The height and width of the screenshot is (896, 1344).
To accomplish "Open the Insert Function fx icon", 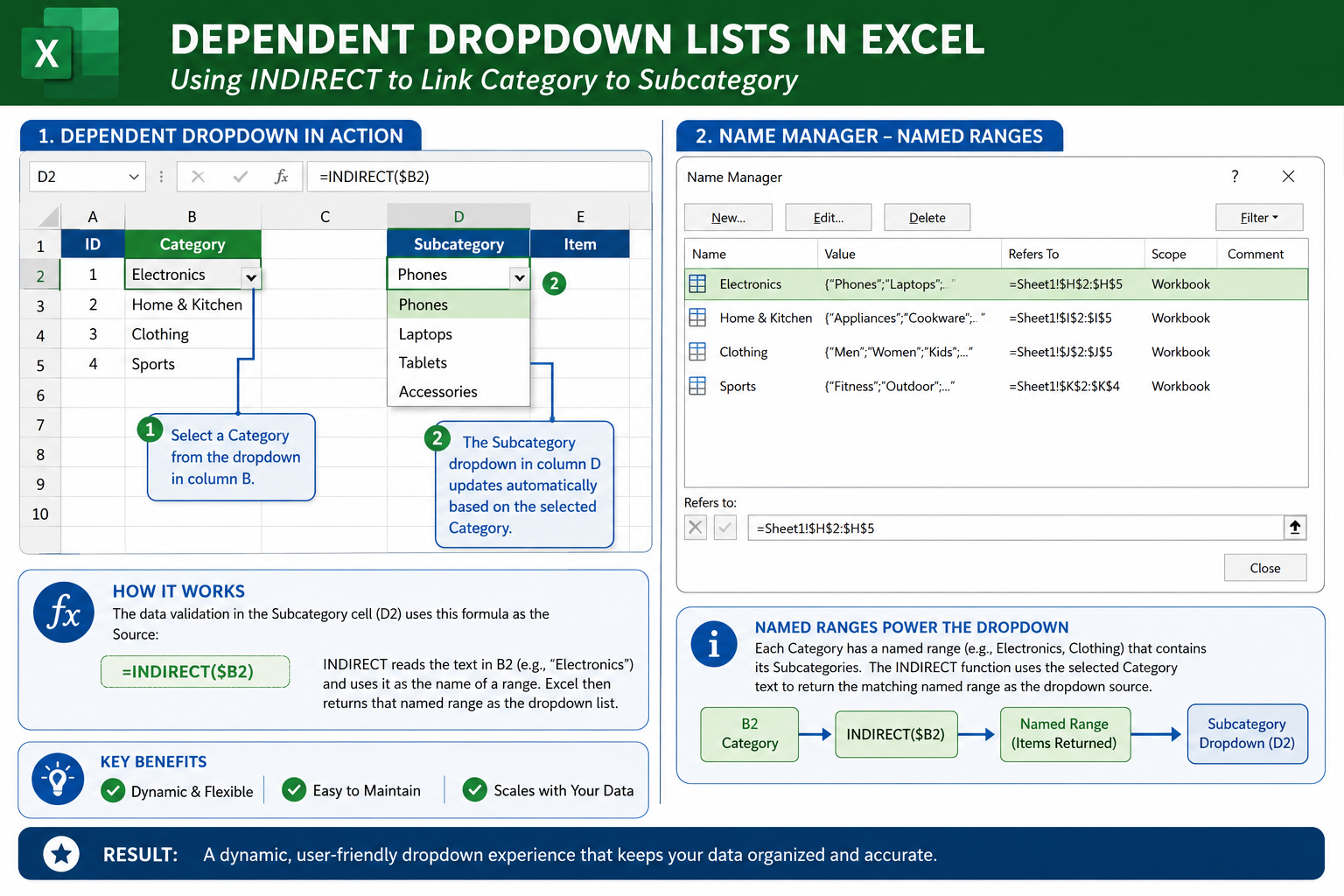I will [281, 177].
